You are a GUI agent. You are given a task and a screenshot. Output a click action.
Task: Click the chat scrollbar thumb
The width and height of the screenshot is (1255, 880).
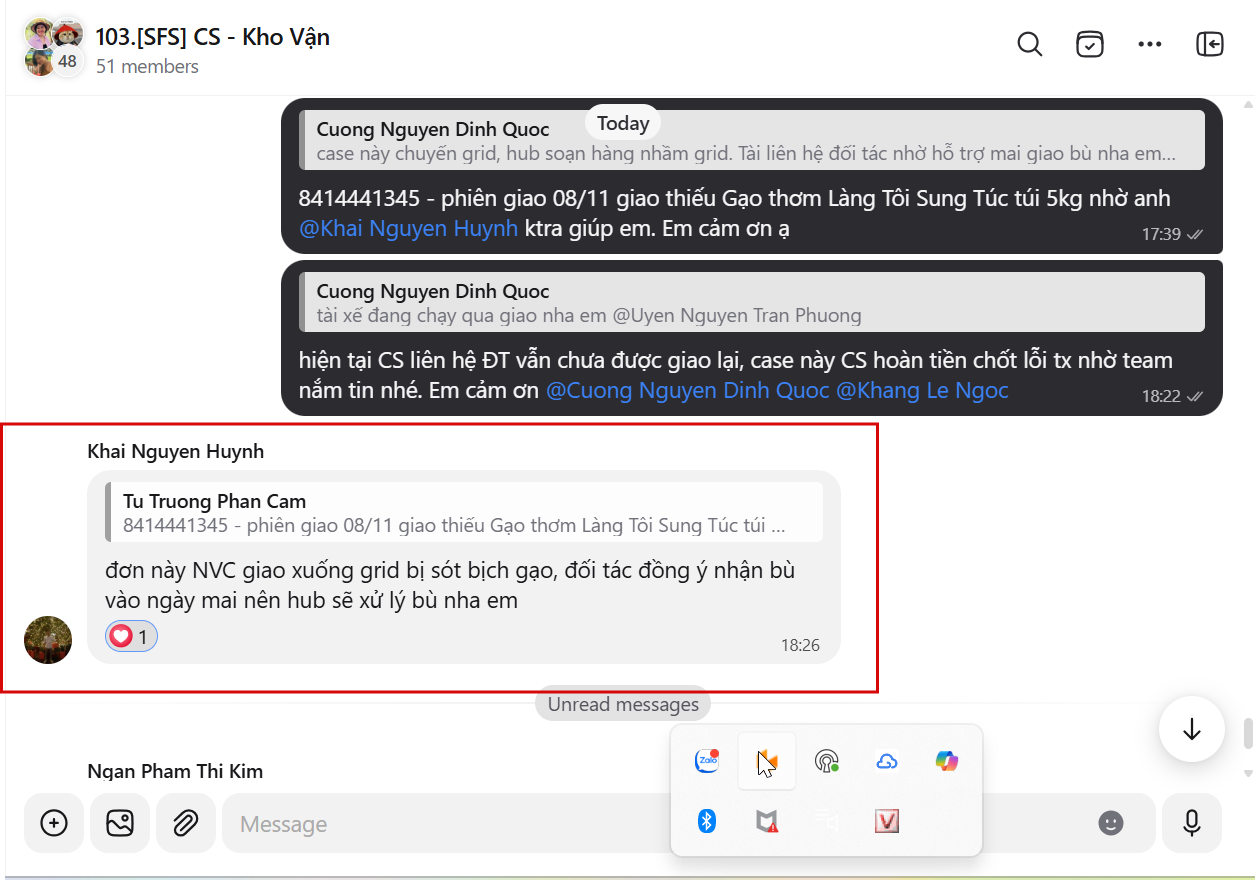[1247, 733]
